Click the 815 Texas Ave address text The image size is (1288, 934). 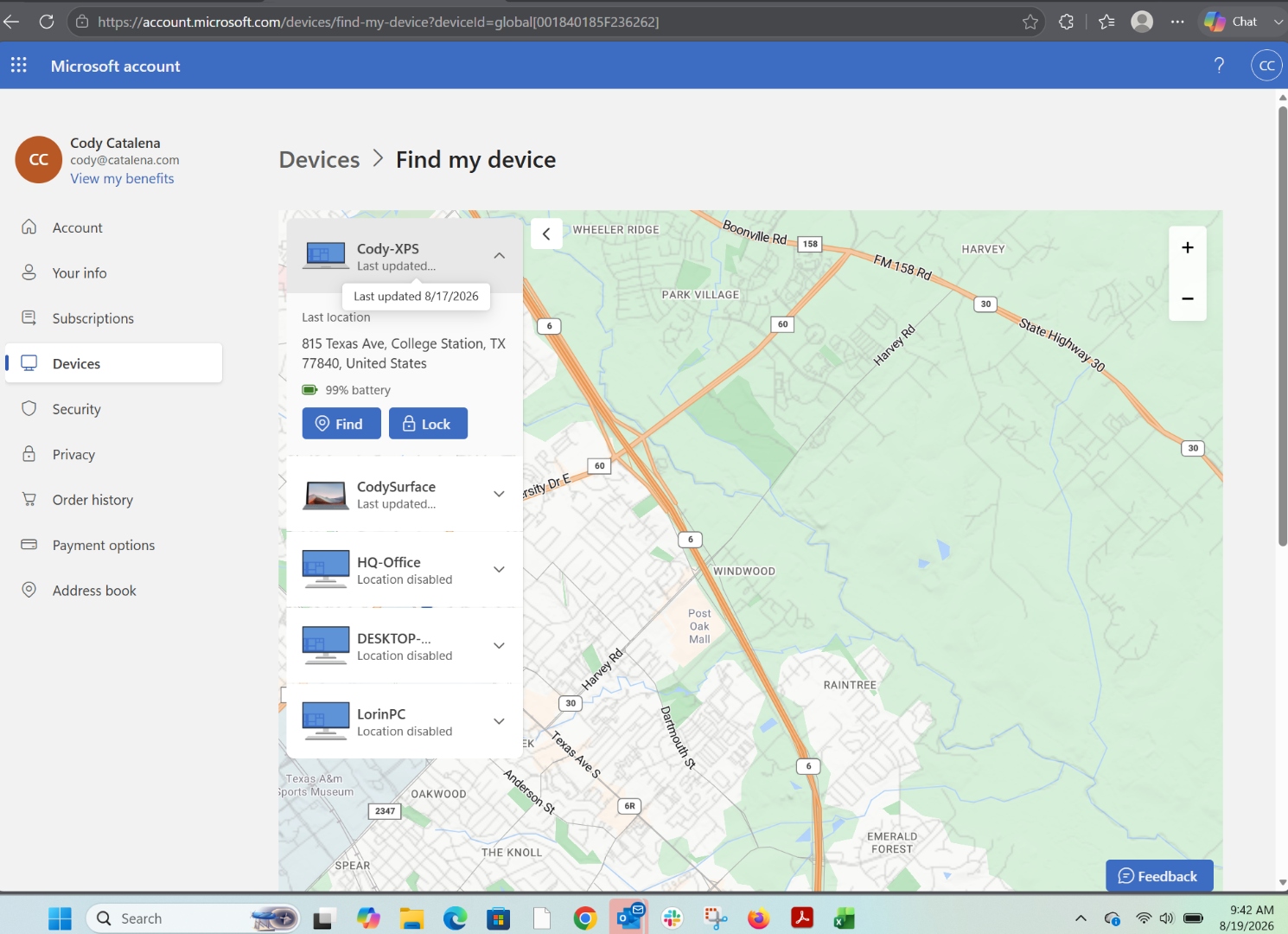404,354
